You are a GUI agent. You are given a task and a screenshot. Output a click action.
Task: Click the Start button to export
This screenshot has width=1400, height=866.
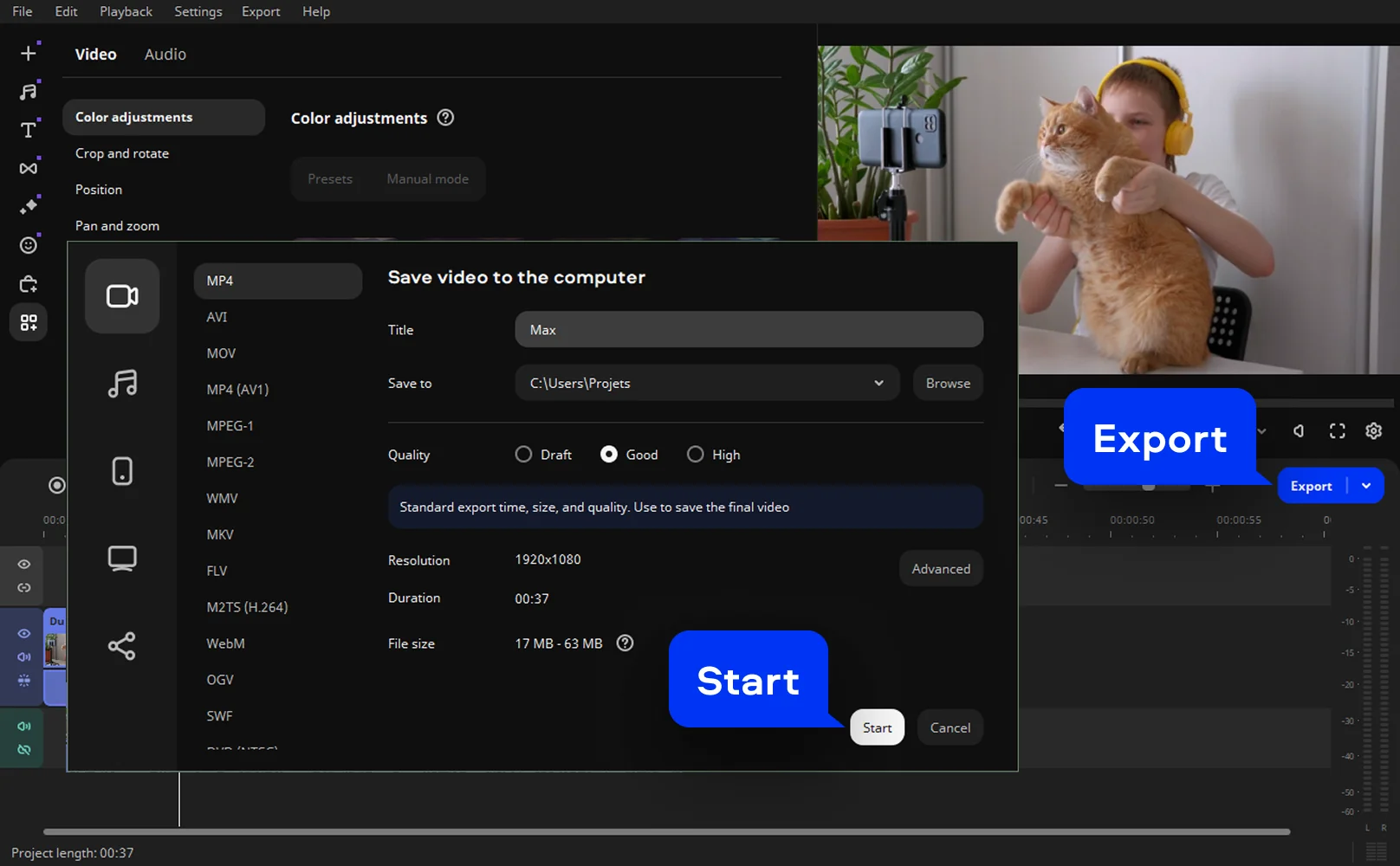877,727
